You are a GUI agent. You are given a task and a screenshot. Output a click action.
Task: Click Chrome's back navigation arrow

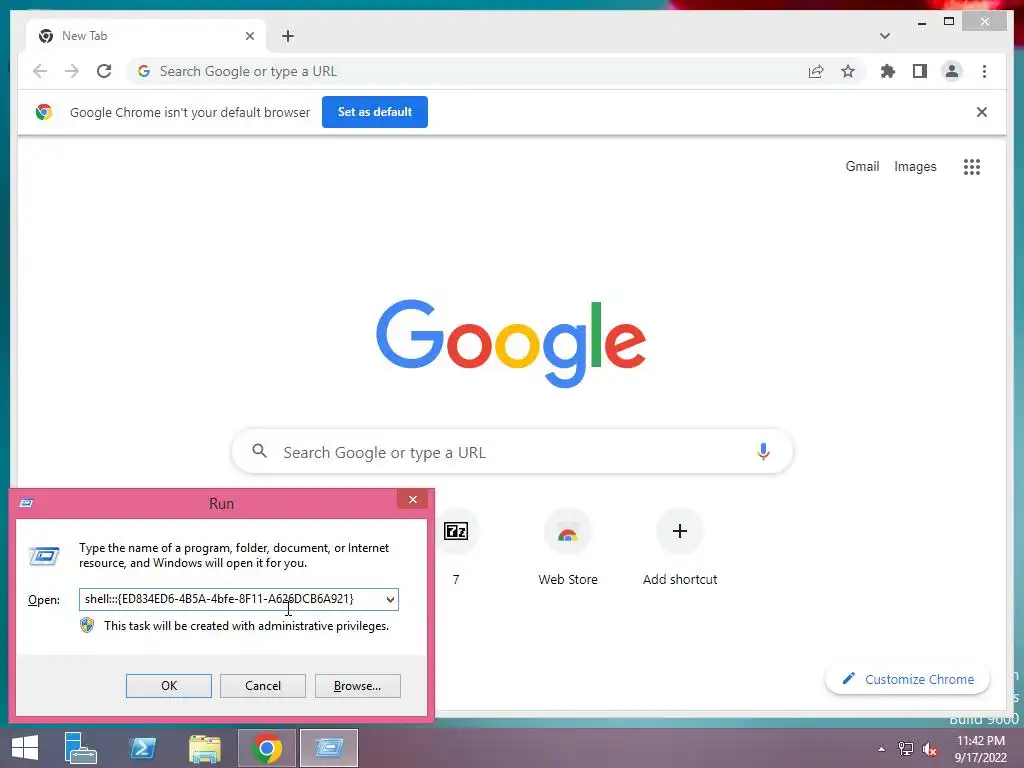[40, 71]
